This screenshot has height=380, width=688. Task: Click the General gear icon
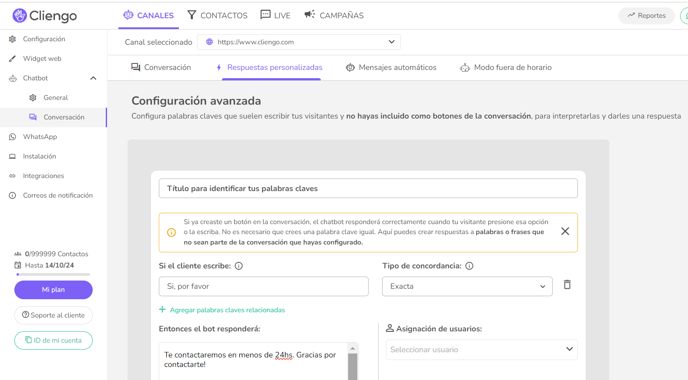32,97
